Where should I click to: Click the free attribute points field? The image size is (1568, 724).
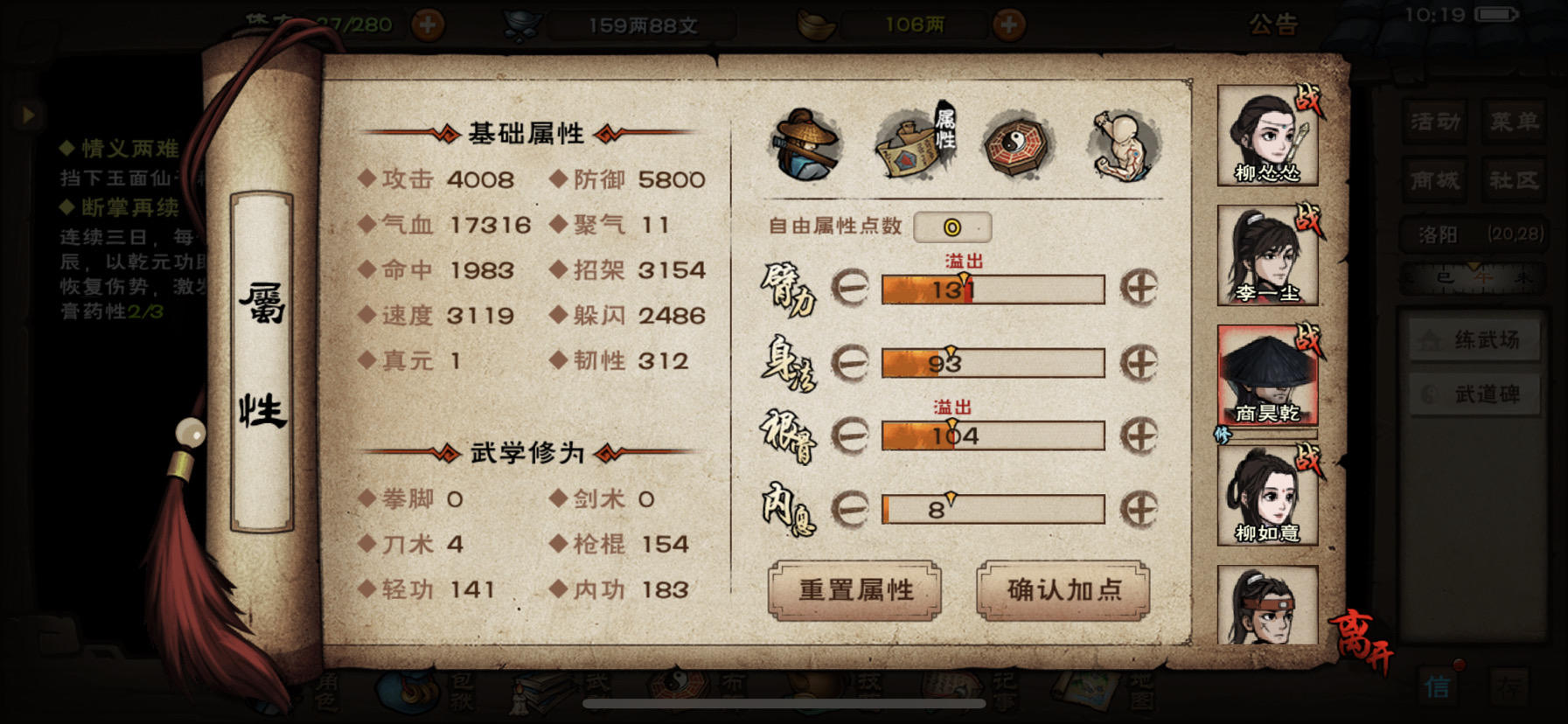[x=952, y=227]
